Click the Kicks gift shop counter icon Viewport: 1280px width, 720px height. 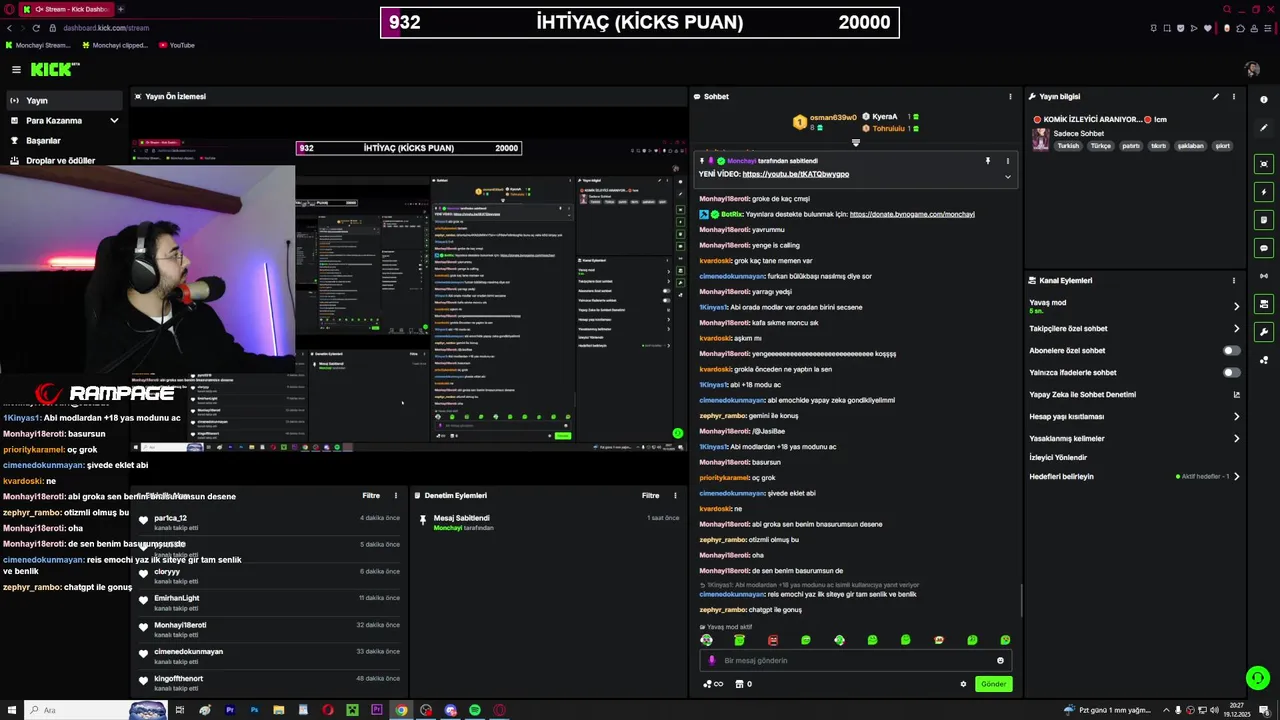[x=743, y=684]
